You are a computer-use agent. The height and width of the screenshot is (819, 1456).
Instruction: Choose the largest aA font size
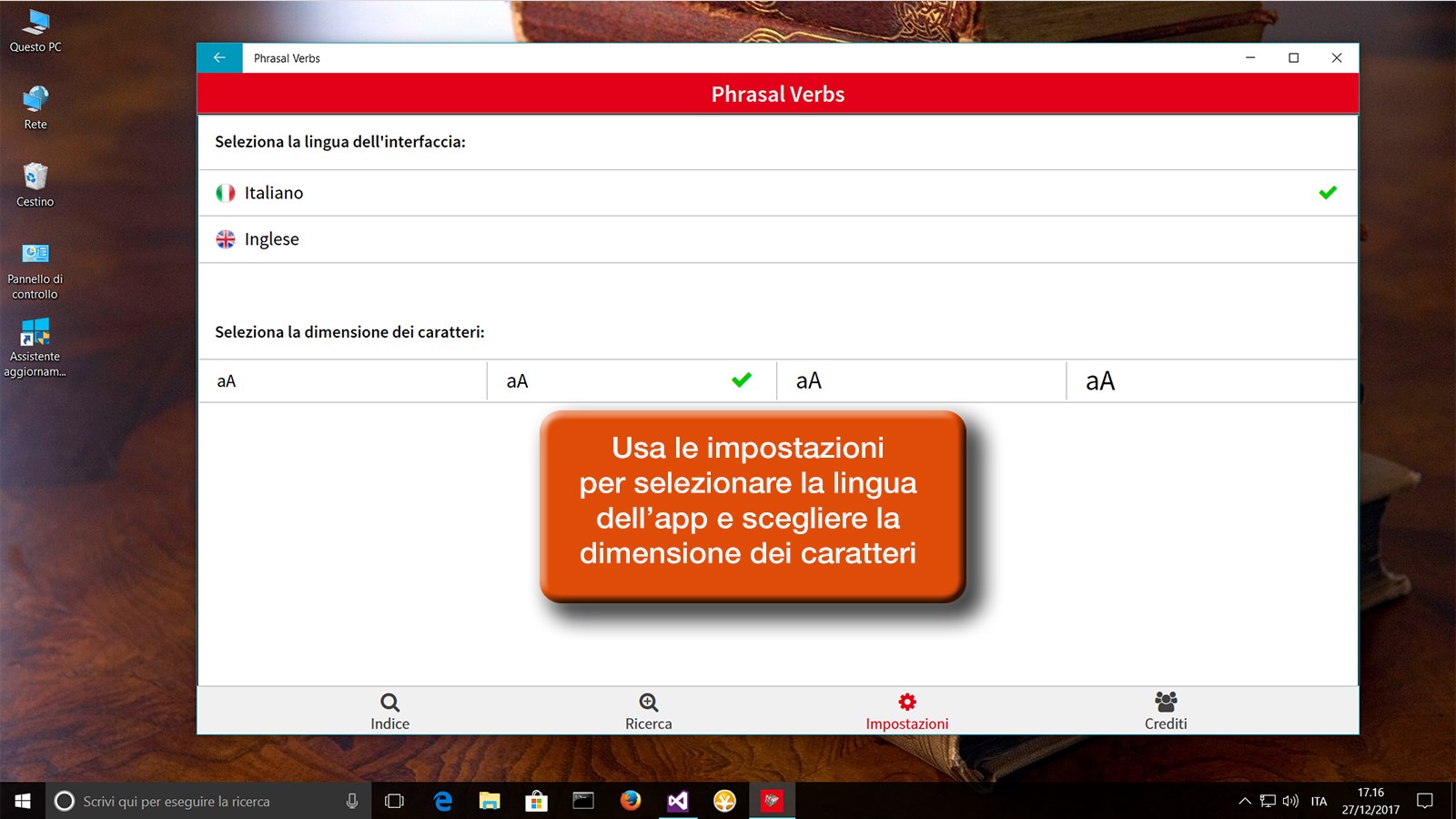tap(1212, 381)
